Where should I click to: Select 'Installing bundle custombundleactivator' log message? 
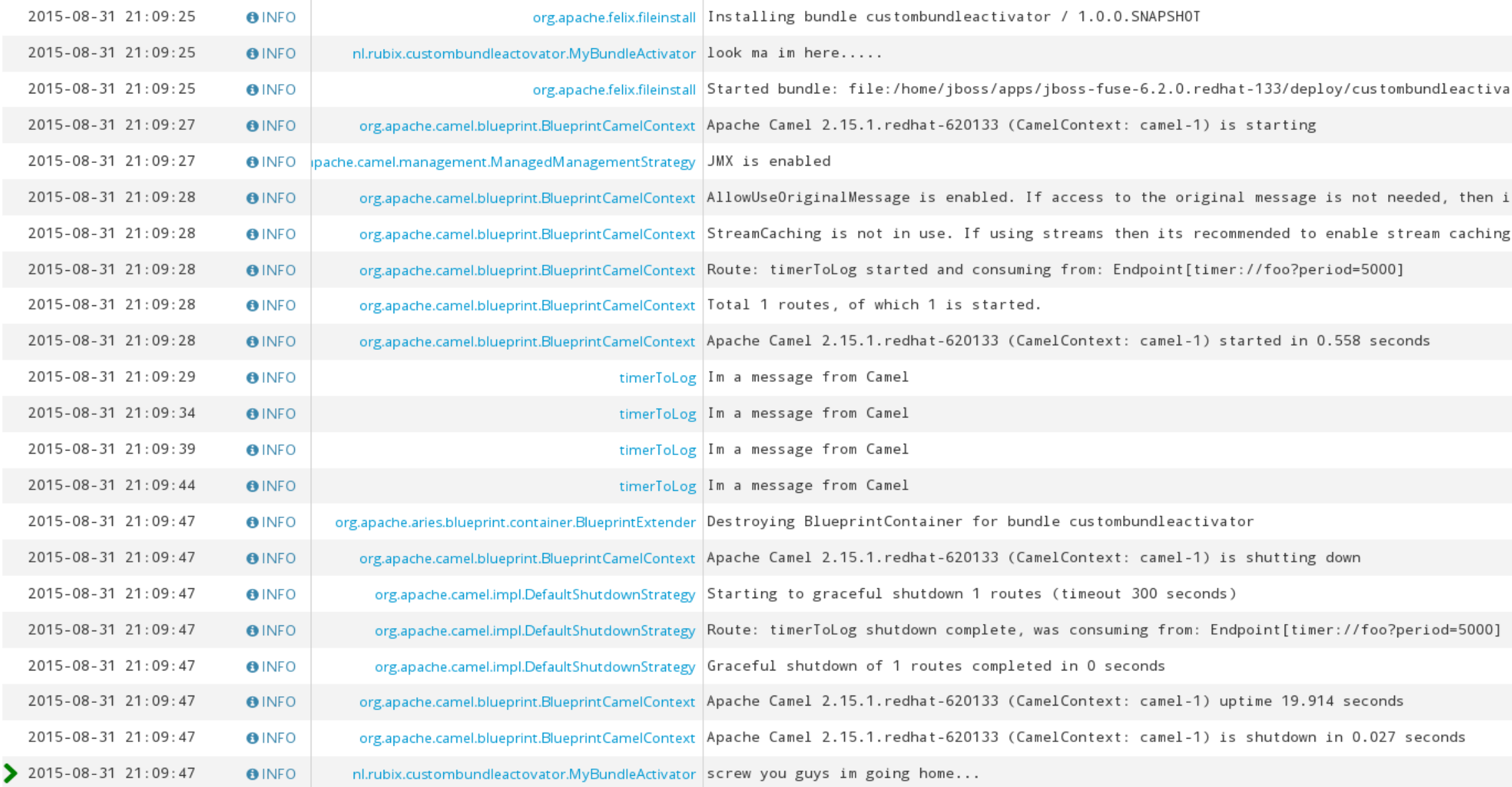click(x=953, y=17)
